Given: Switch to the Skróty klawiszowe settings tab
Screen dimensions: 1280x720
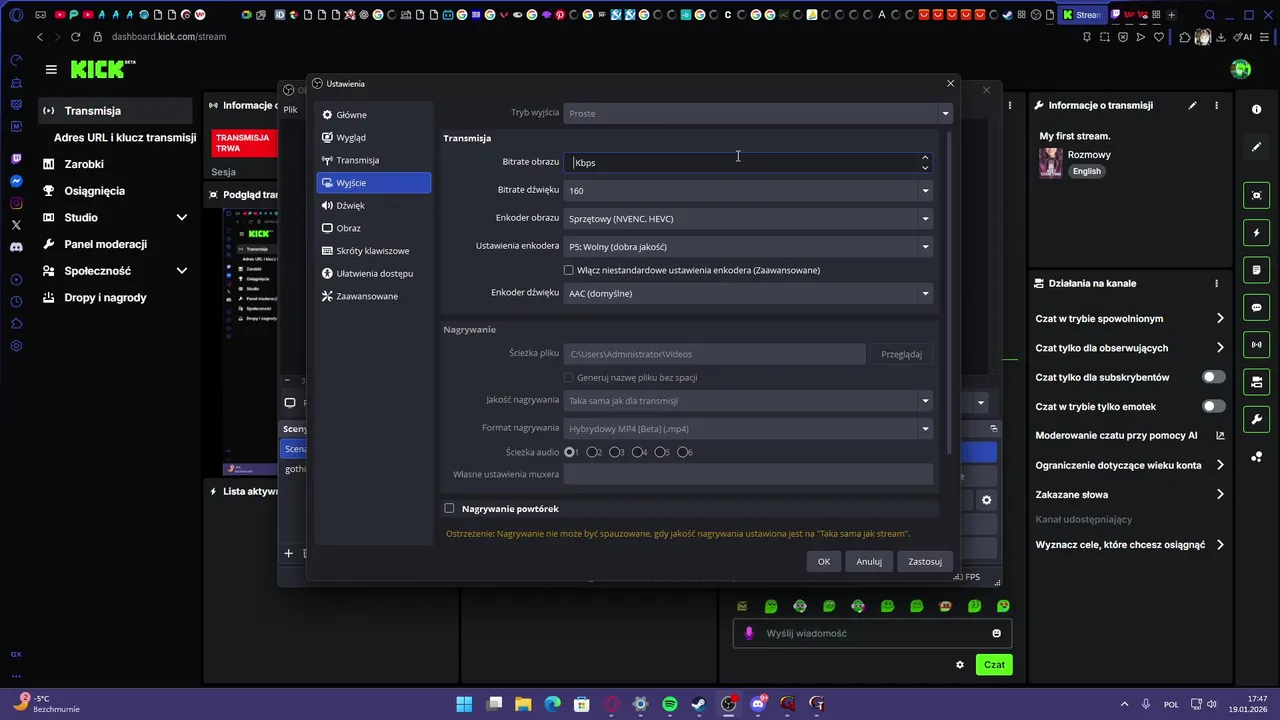Looking at the screenshot, I should point(374,250).
